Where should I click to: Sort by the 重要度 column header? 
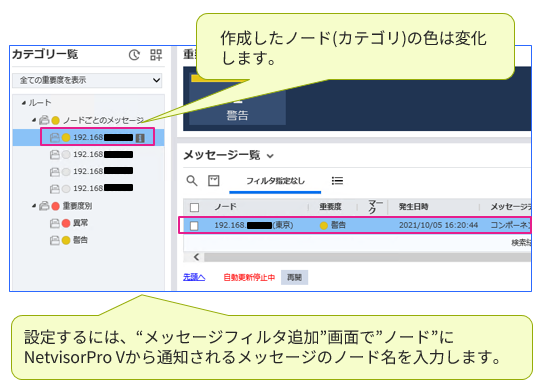point(330,207)
